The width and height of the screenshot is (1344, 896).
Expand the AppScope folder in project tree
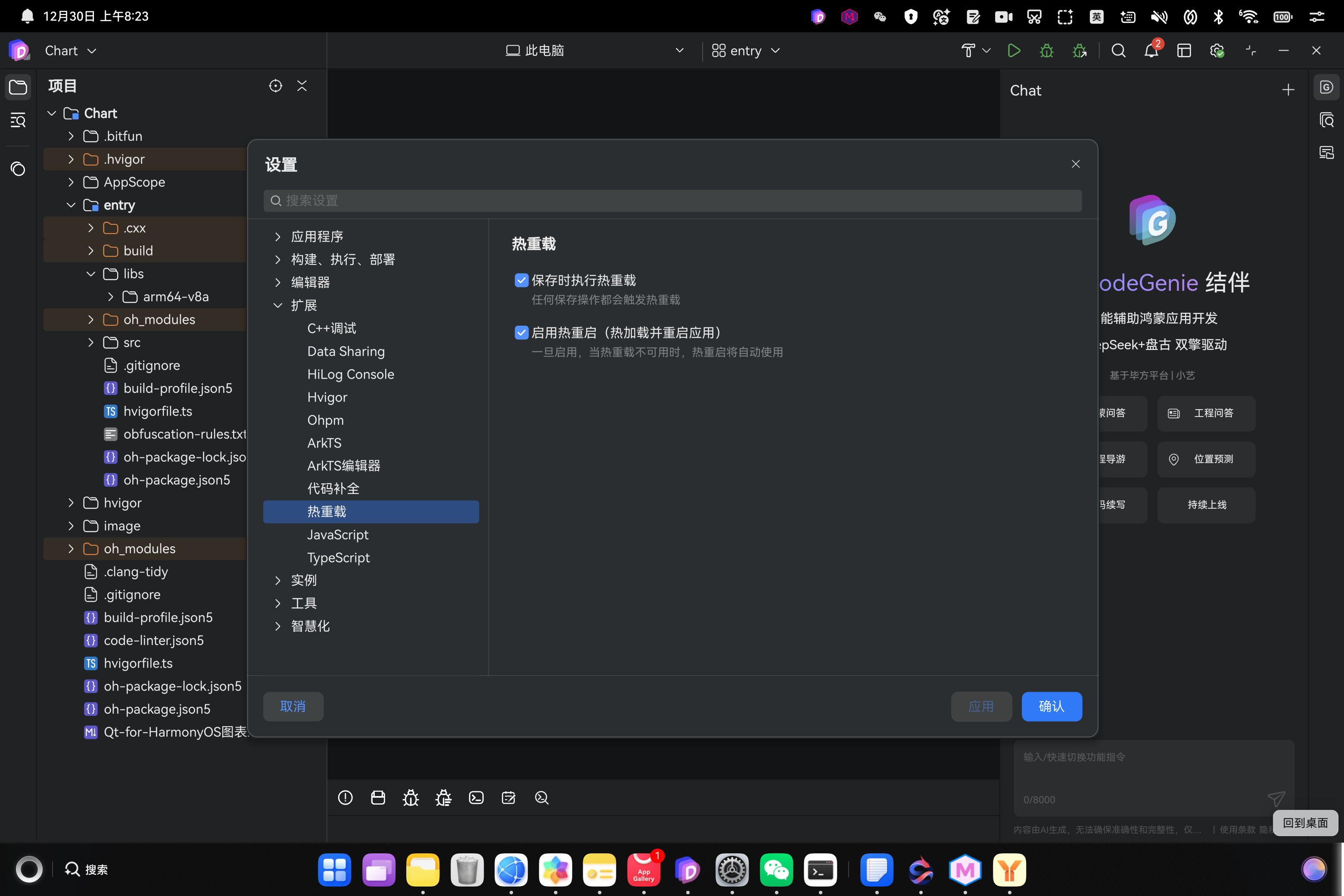(x=71, y=182)
